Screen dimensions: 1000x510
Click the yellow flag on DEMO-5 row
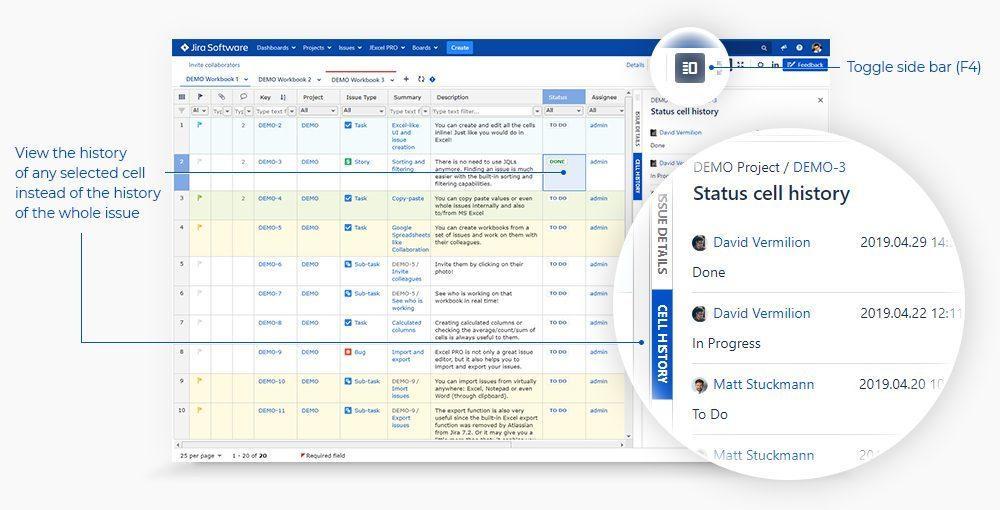[x=200, y=228]
